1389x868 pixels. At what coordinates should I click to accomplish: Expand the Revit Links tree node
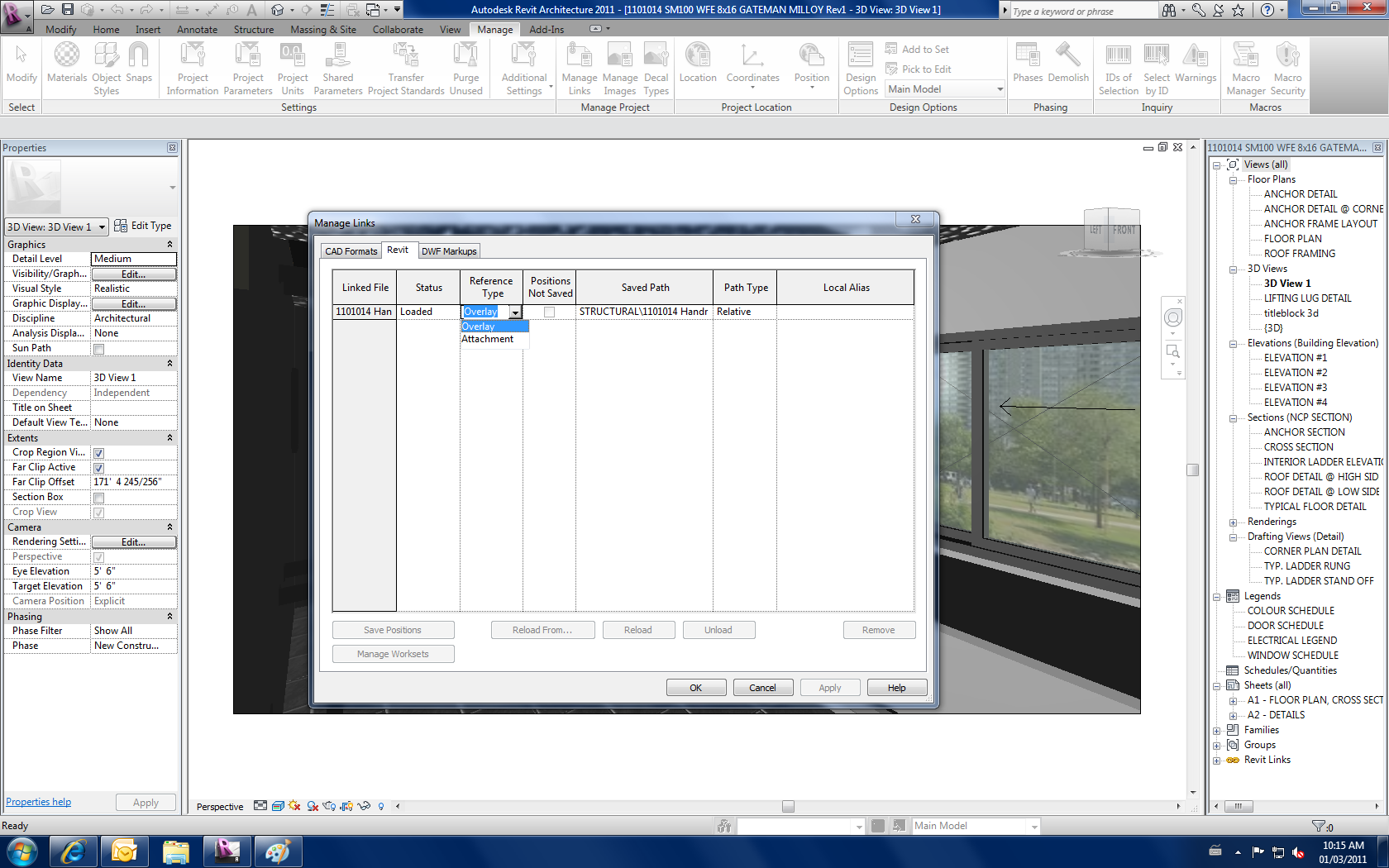pyautogui.click(x=1217, y=761)
